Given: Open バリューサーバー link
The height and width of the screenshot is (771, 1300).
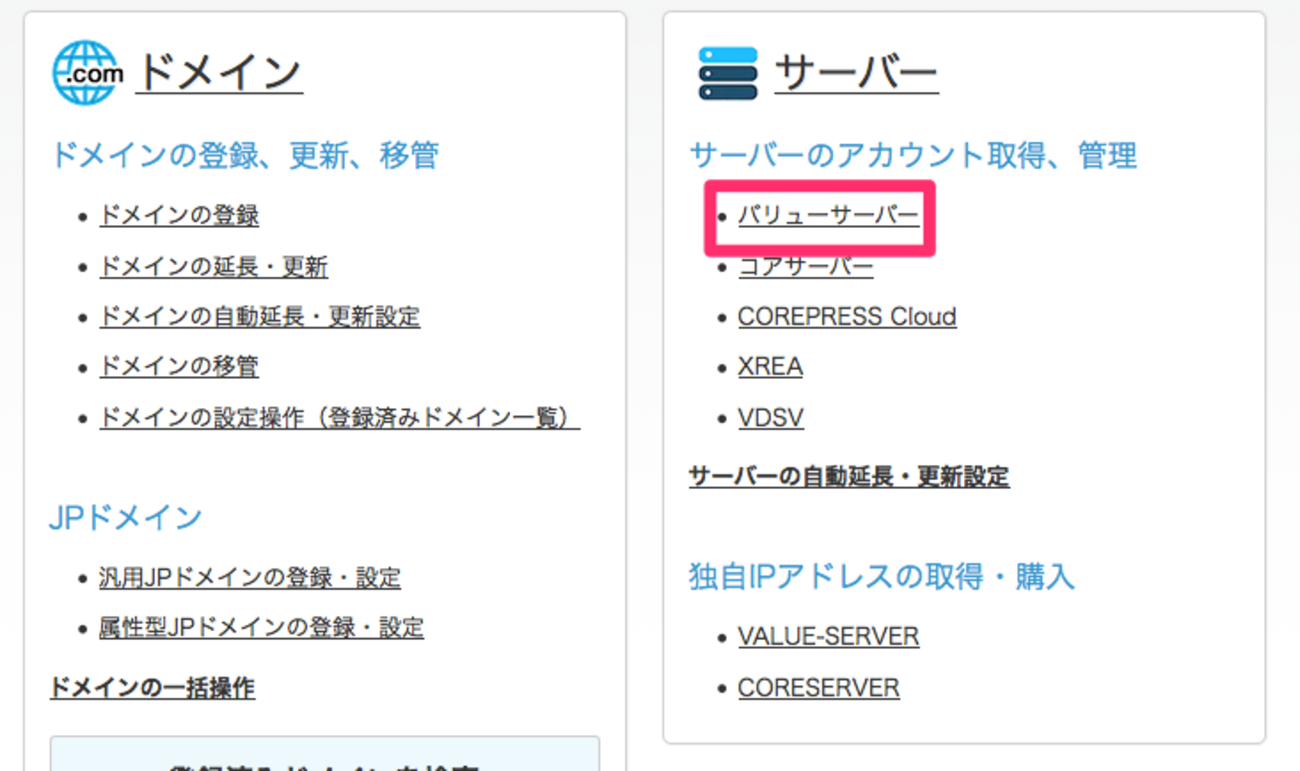Looking at the screenshot, I should coord(828,215).
